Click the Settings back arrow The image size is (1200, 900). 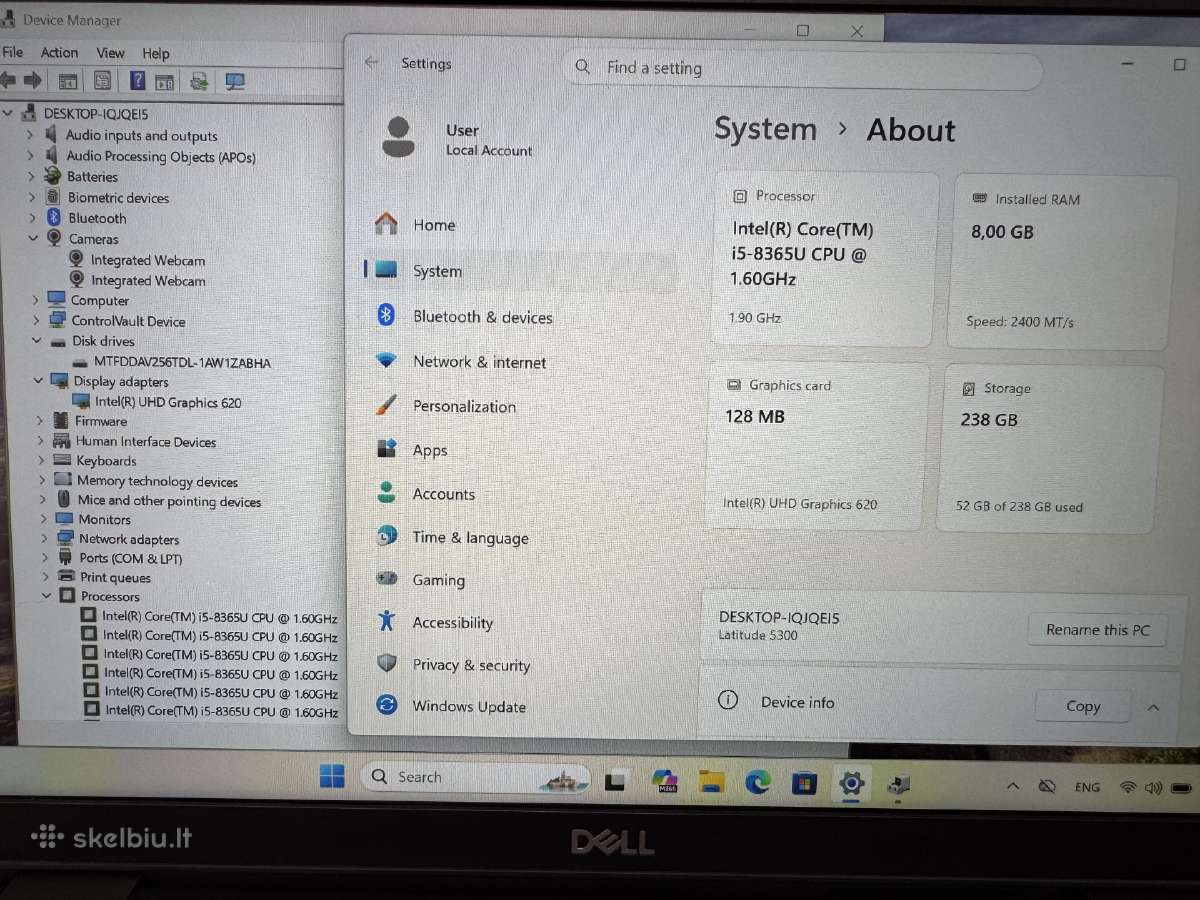(372, 62)
